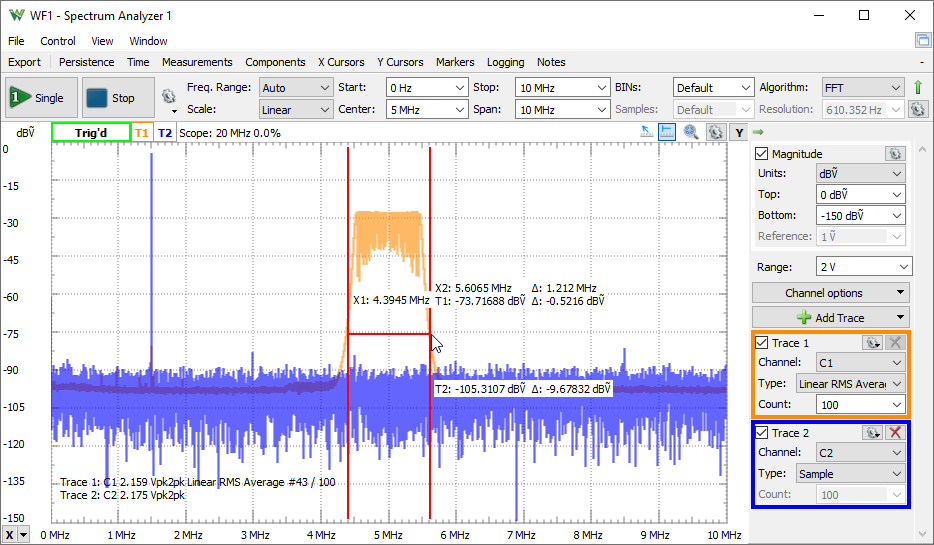Toggle the Trace 1 checkbox
This screenshot has height=545, width=934.
click(x=762, y=343)
